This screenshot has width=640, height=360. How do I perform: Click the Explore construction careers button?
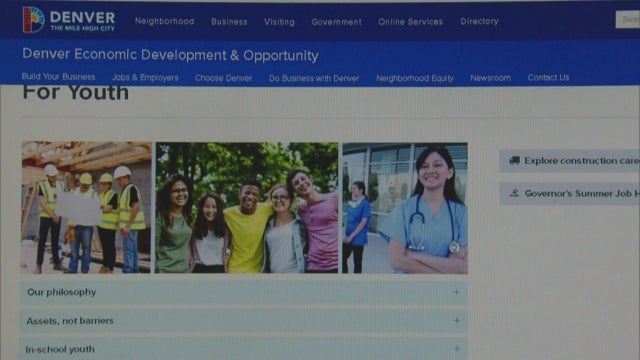[x=569, y=160]
